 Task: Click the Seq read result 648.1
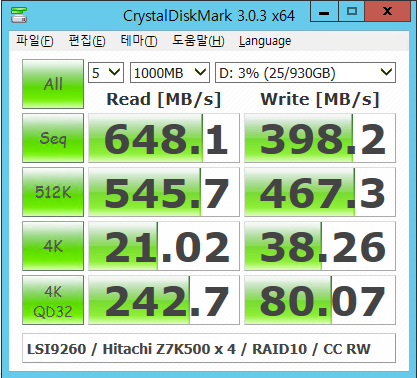click(x=164, y=138)
